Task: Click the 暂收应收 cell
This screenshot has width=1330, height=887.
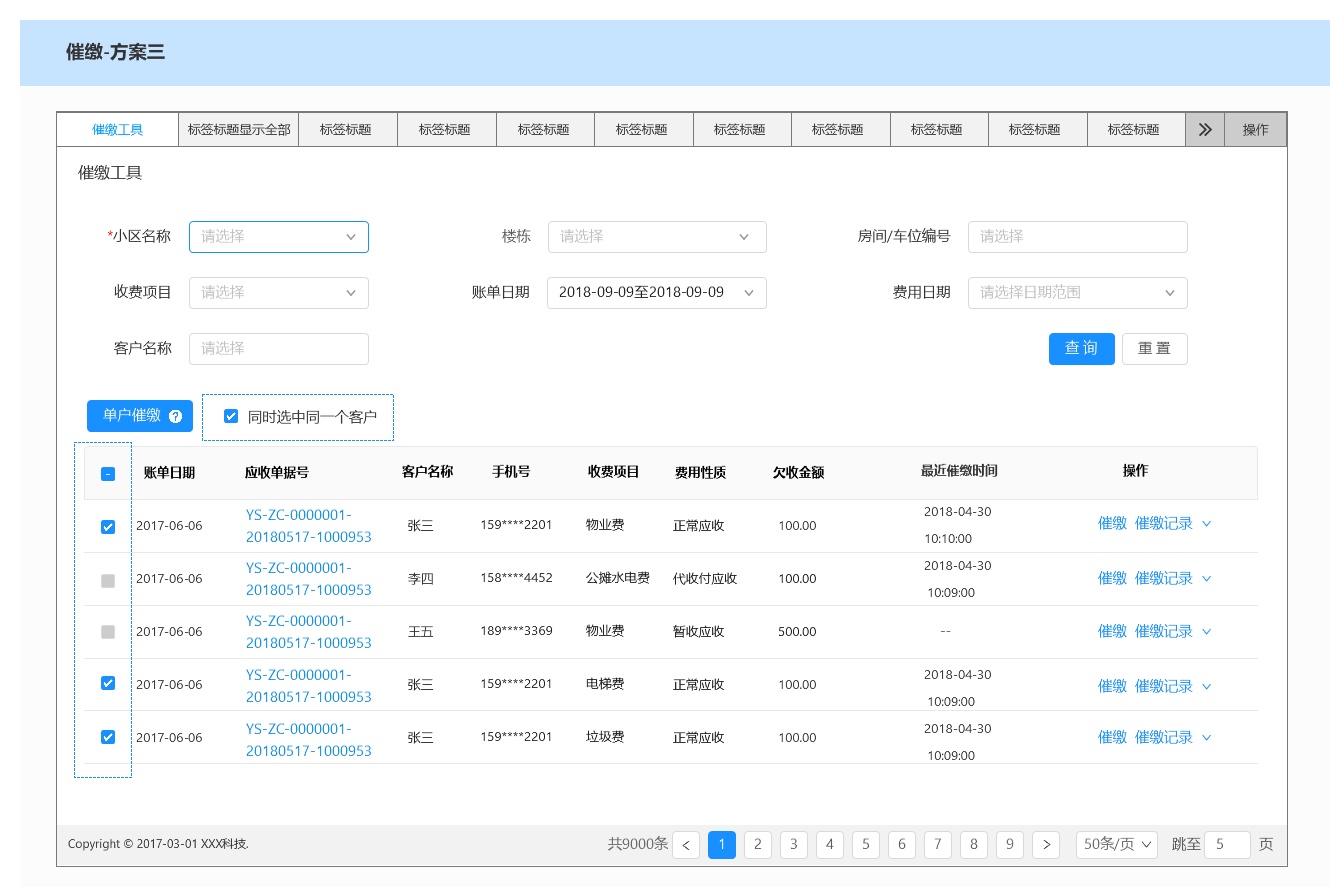Action: [699, 632]
